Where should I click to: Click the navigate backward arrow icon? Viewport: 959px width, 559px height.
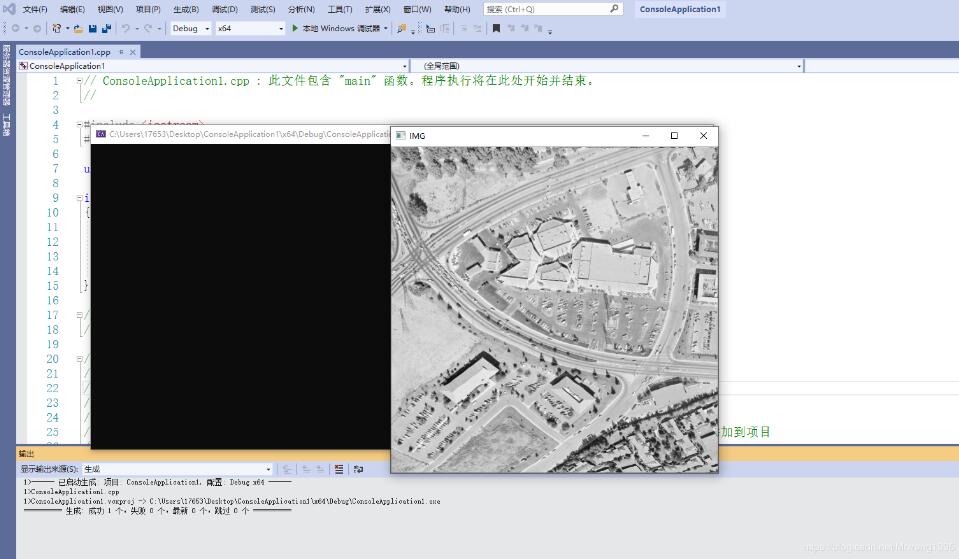[15, 28]
